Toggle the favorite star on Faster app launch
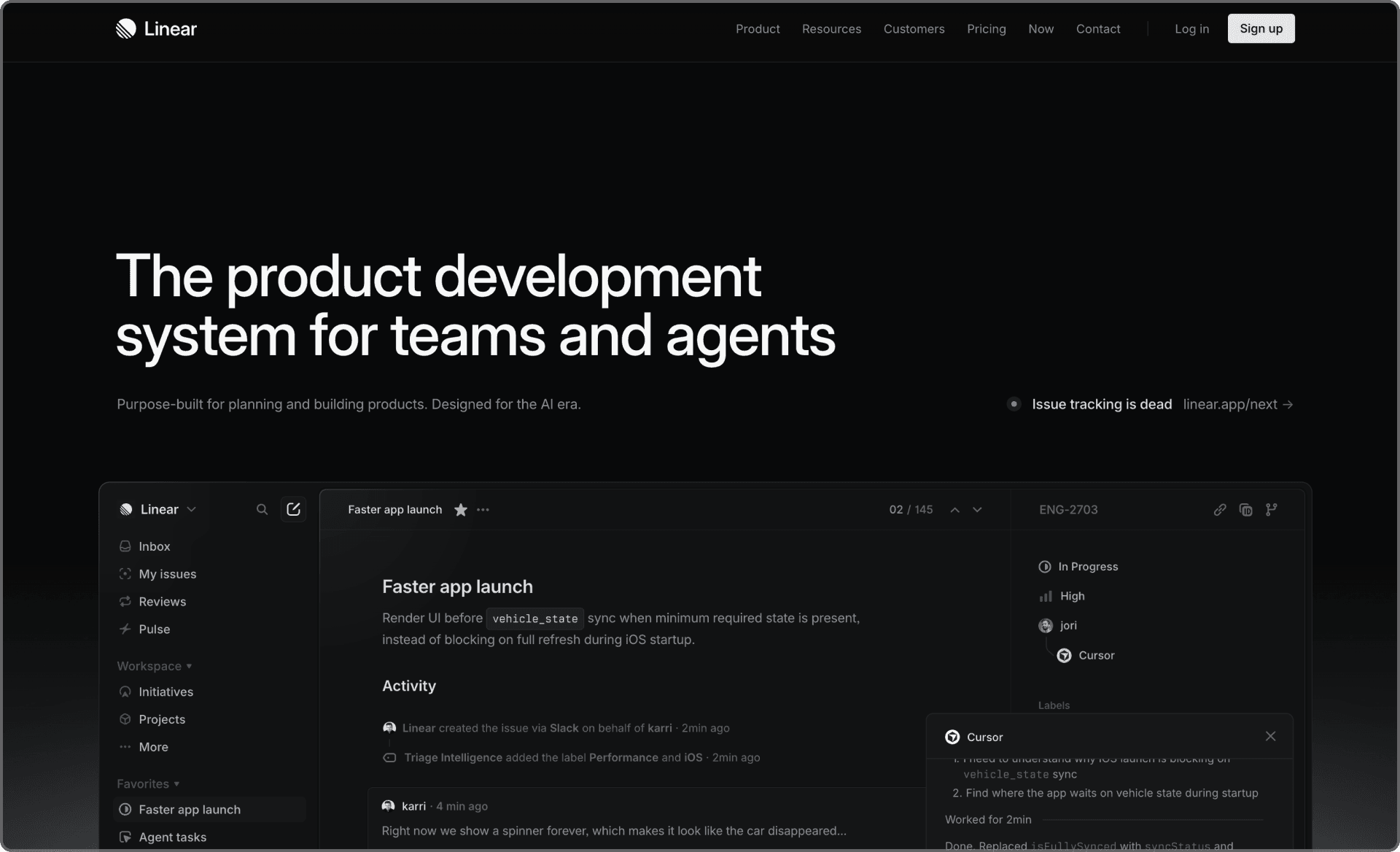 pyautogui.click(x=460, y=510)
